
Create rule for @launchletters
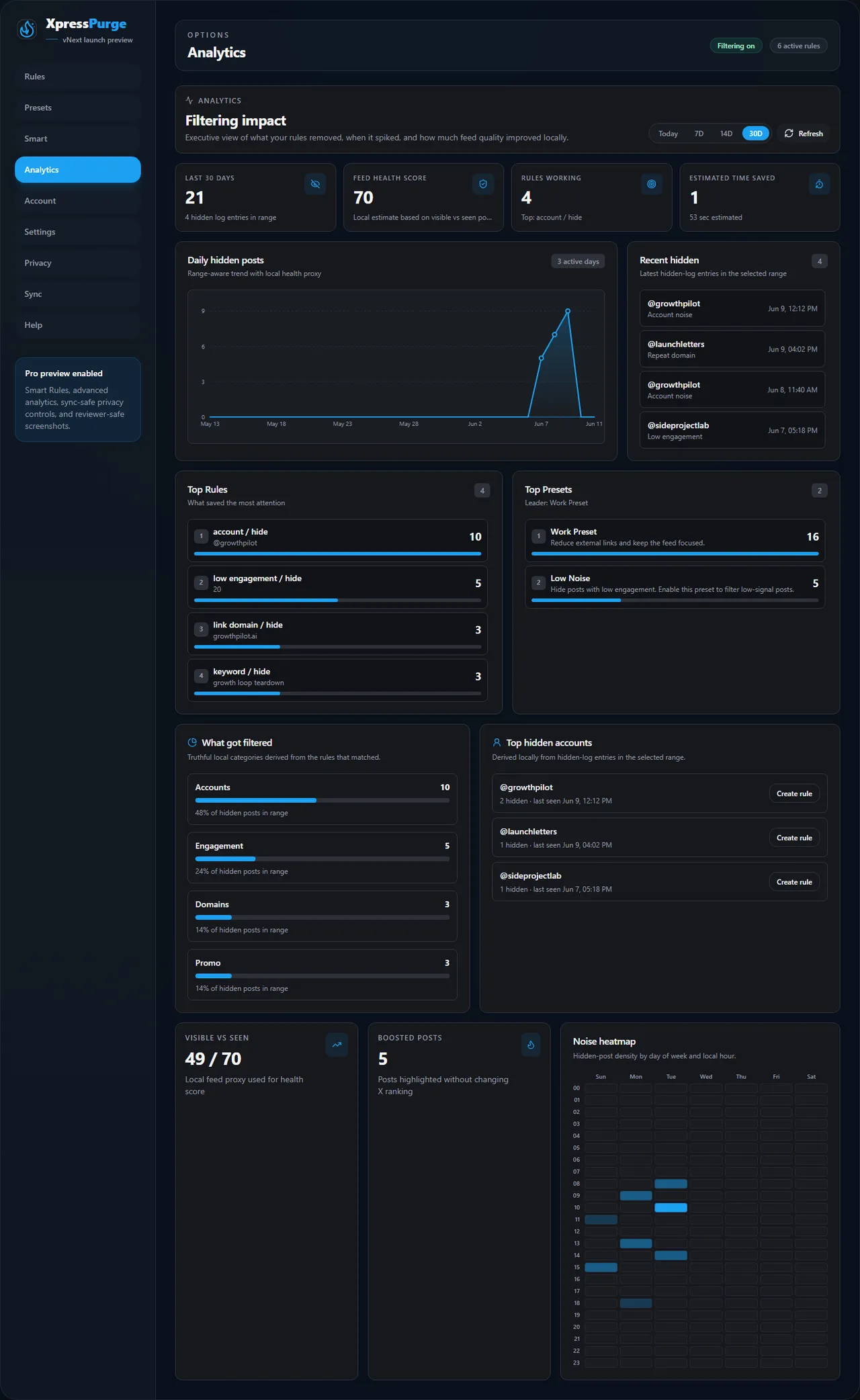794,838
